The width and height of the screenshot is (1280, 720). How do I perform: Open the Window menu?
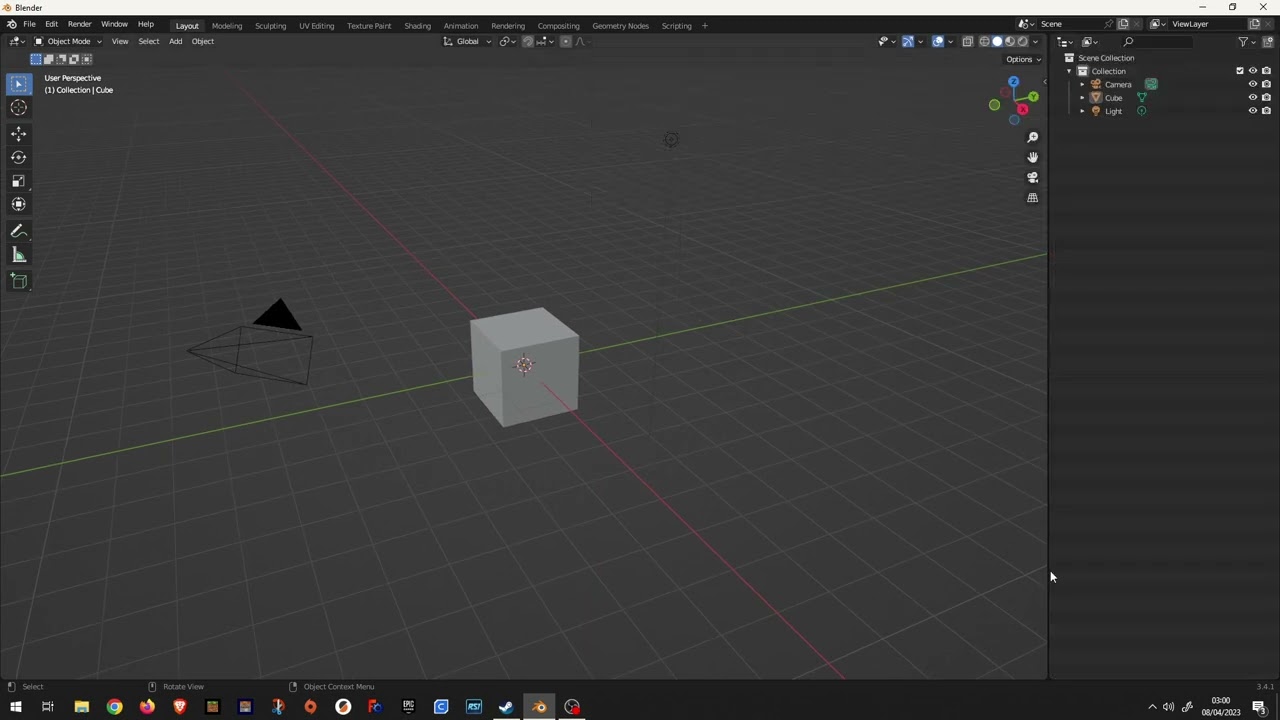point(114,24)
